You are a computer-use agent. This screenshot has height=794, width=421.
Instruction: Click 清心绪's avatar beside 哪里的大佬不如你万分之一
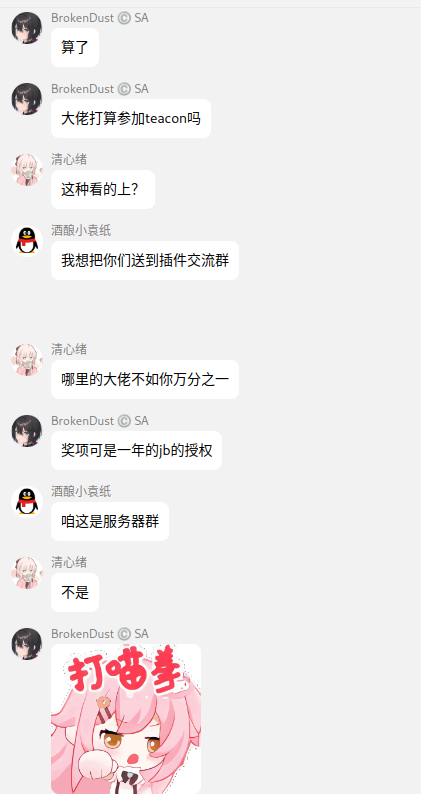pos(27,360)
